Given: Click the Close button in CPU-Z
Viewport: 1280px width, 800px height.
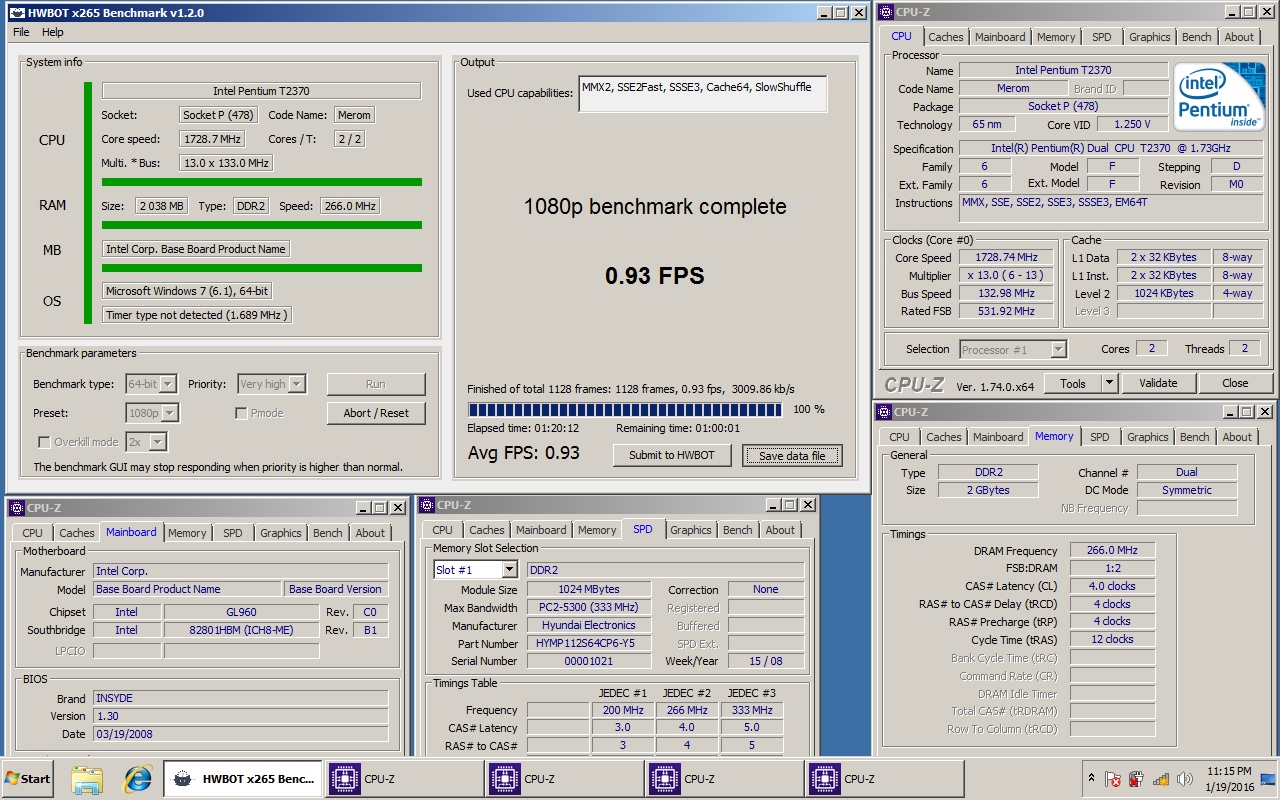Looking at the screenshot, I should [1235, 383].
